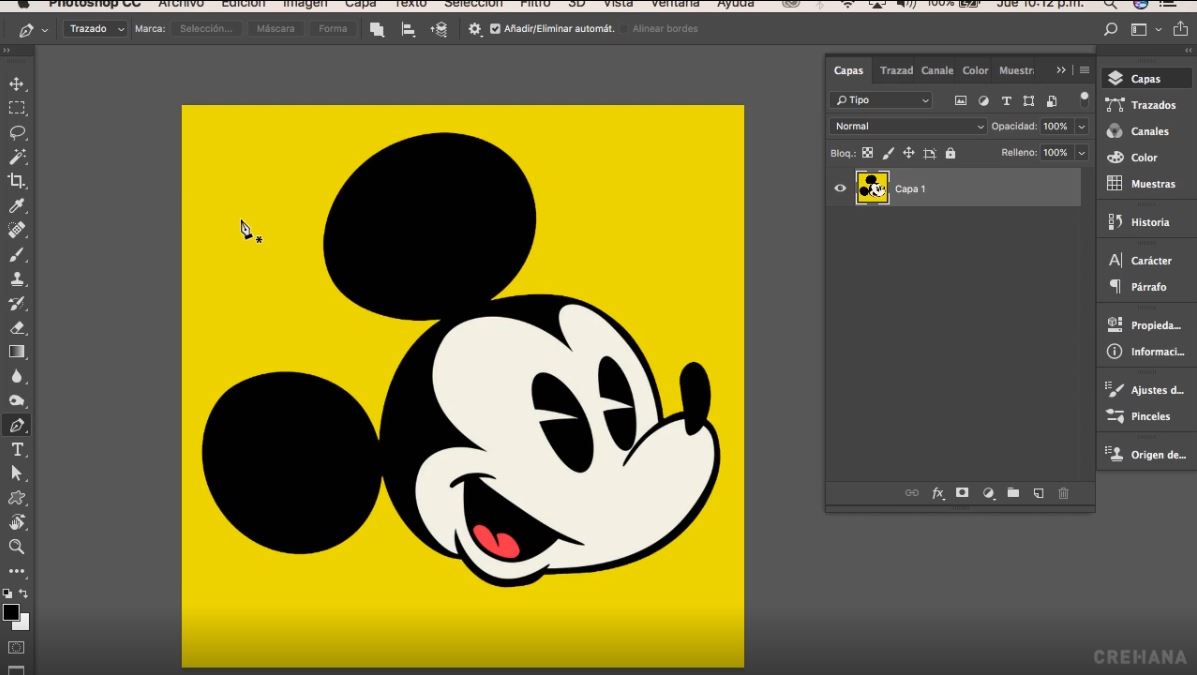Toggle type layer filter
The width and height of the screenshot is (1197, 675).
(x=1006, y=100)
